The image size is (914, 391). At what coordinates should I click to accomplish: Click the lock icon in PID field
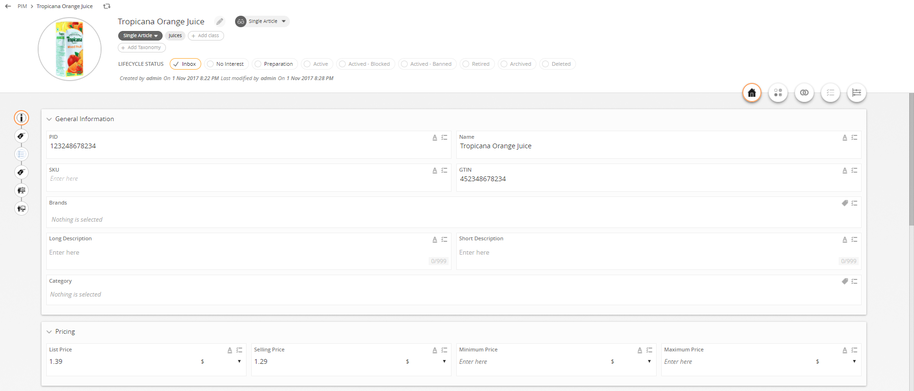[x=434, y=138]
